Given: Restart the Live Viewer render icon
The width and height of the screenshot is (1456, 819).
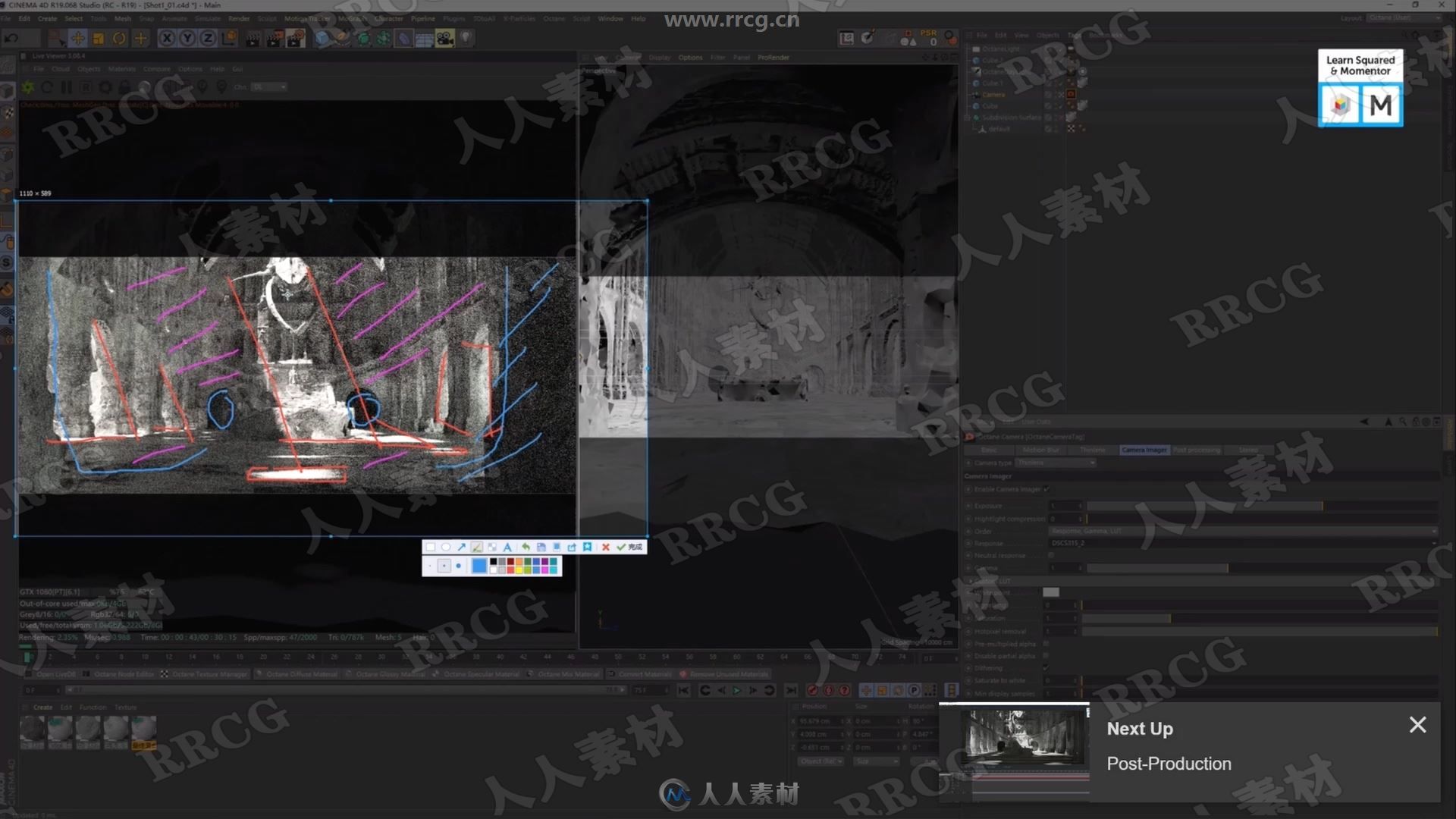Looking at the screenshot, I should (x=47, y=87).
